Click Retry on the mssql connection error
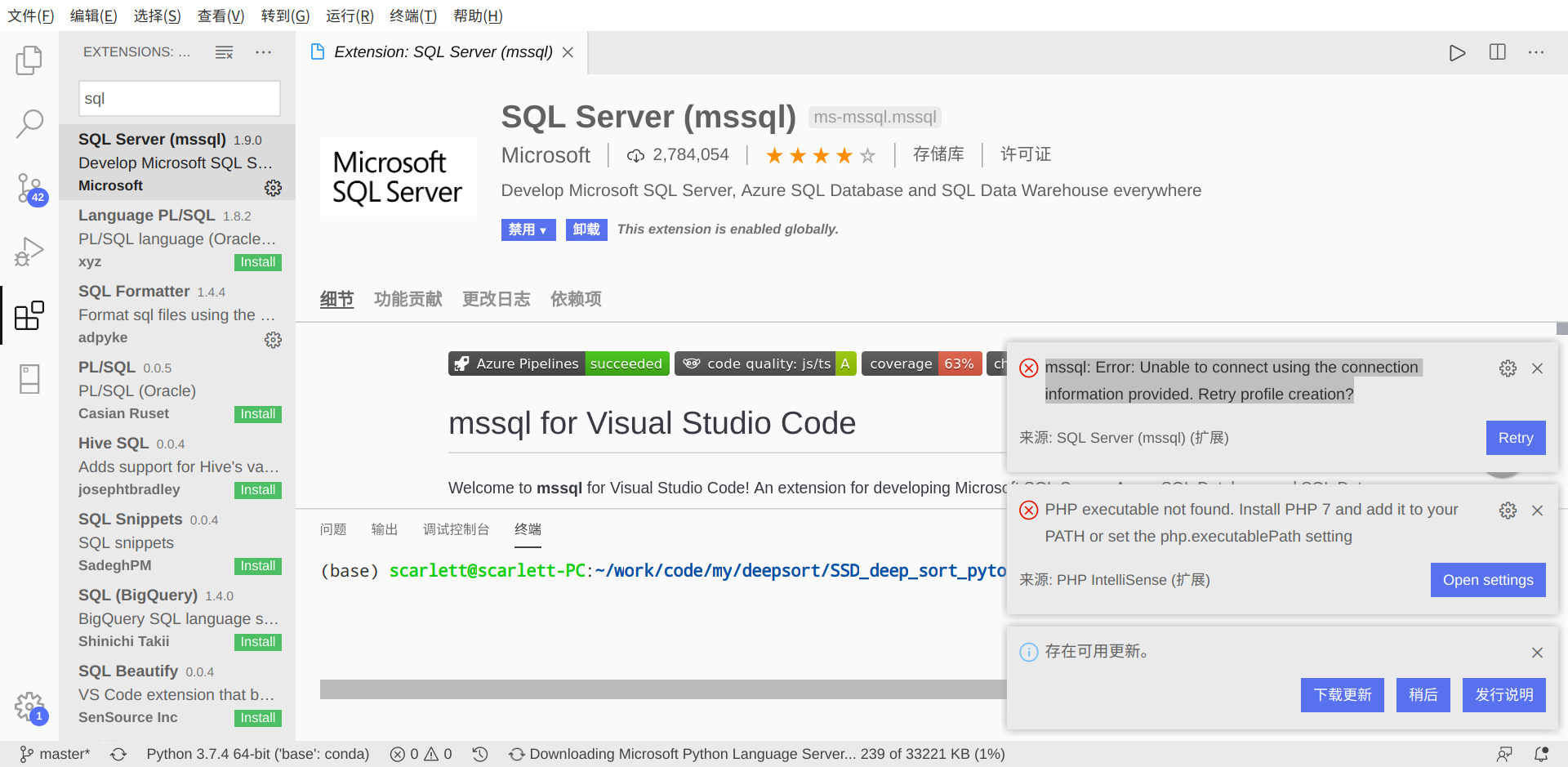 (1516, 438)
